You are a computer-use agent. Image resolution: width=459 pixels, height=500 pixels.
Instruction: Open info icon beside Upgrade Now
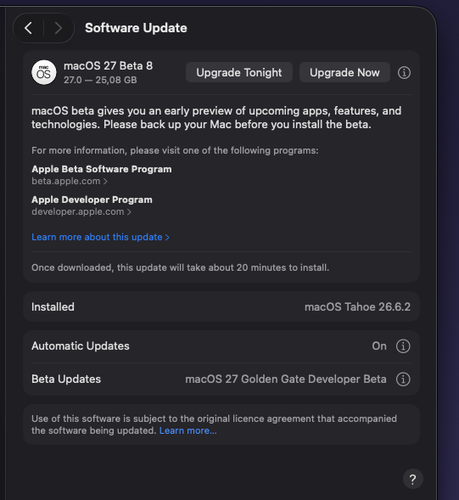[404, 72]
